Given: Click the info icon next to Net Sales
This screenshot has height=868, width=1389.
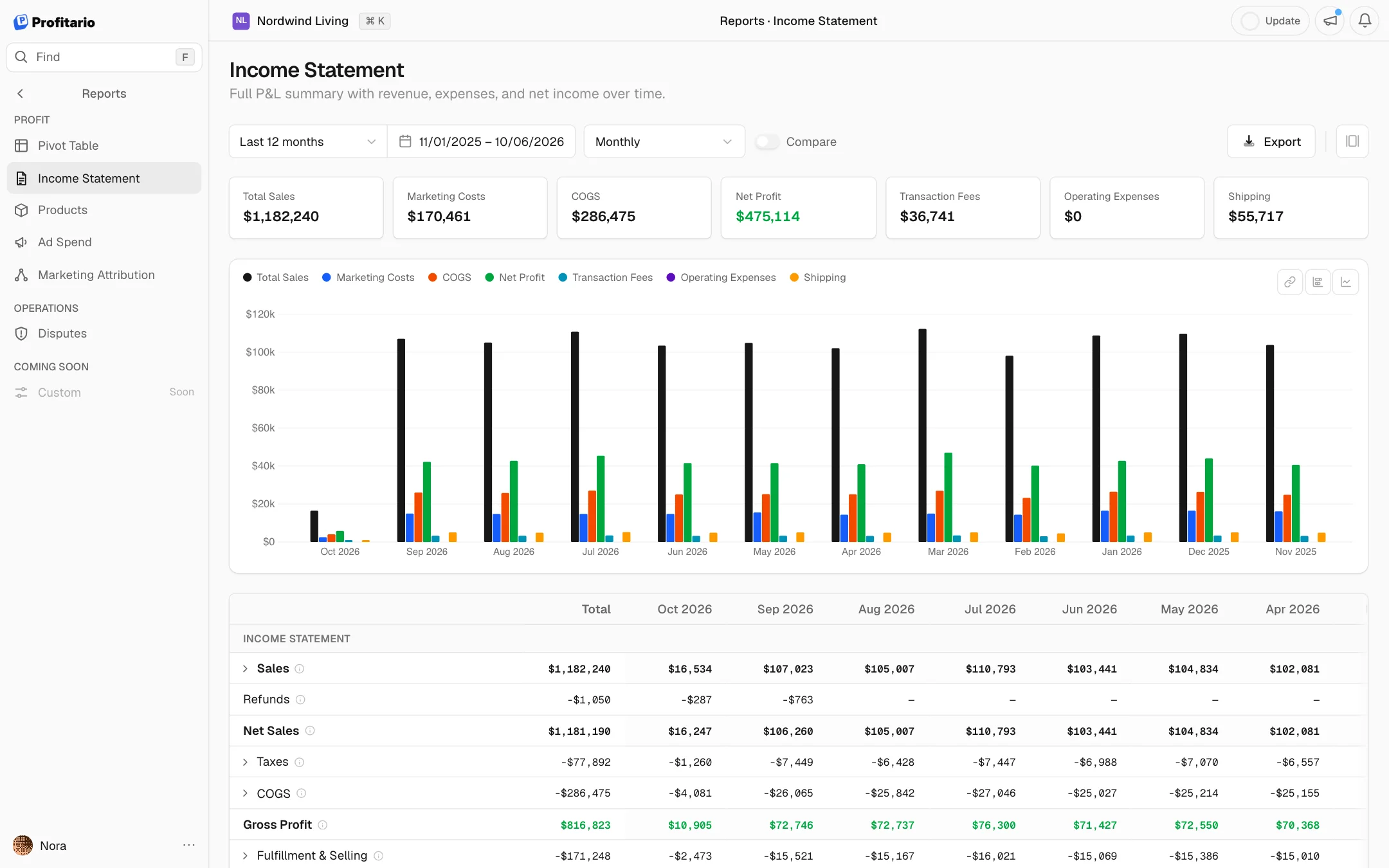Looking at the screenshot, I should click(310, 730).
